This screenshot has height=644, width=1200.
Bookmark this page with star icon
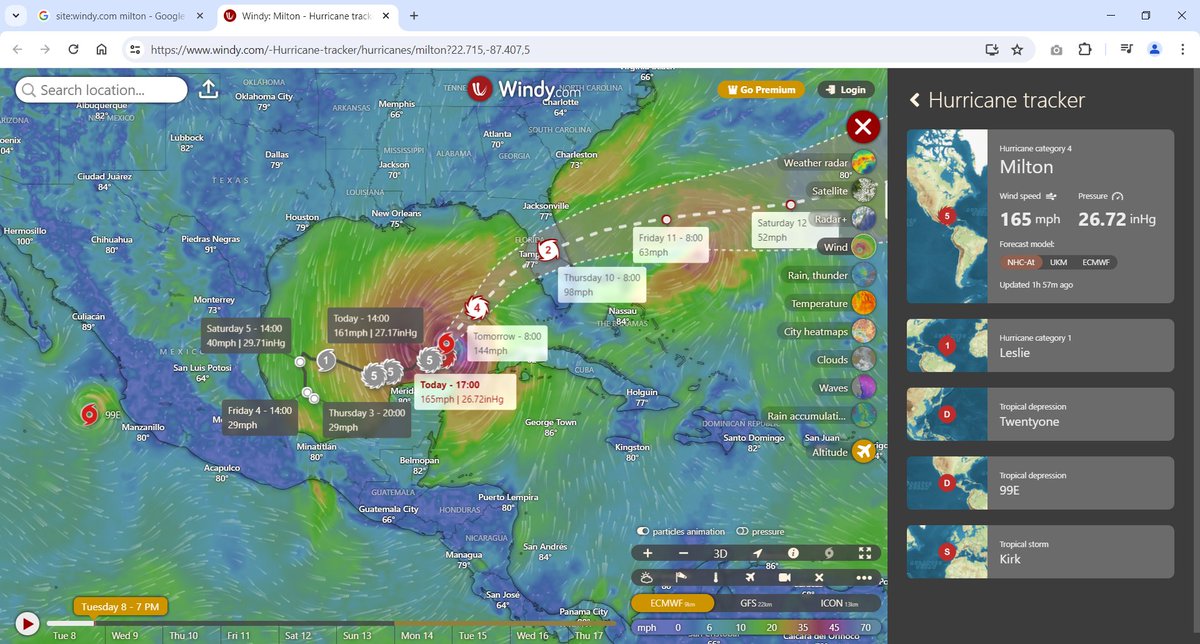1017,49
